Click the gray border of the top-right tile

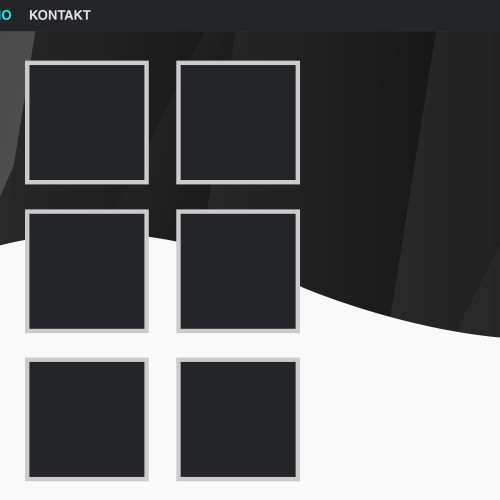tap(238, 63)
